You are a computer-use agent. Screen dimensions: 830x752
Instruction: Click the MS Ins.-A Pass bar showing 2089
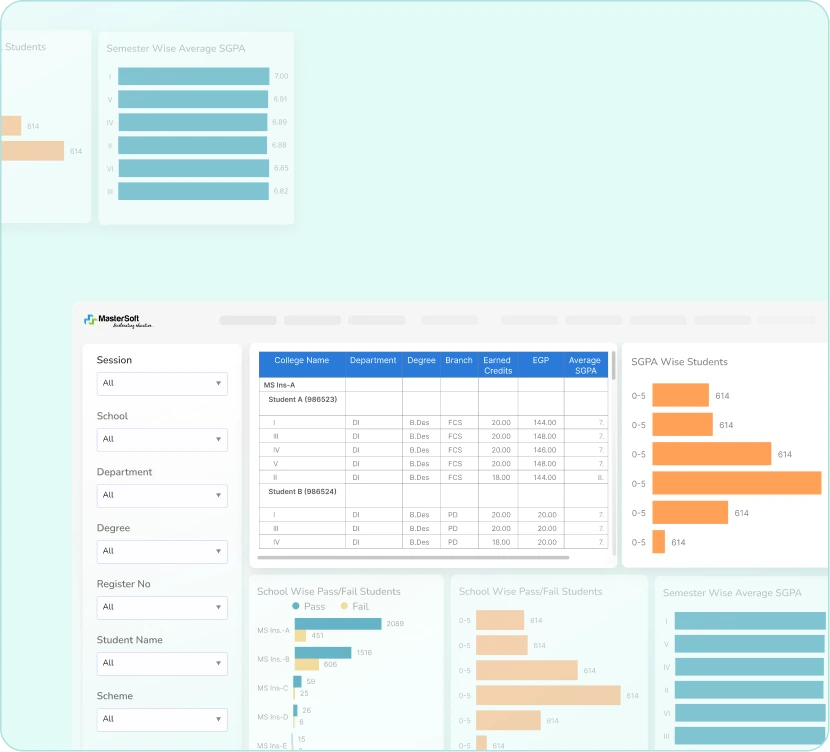pos(337,624)
